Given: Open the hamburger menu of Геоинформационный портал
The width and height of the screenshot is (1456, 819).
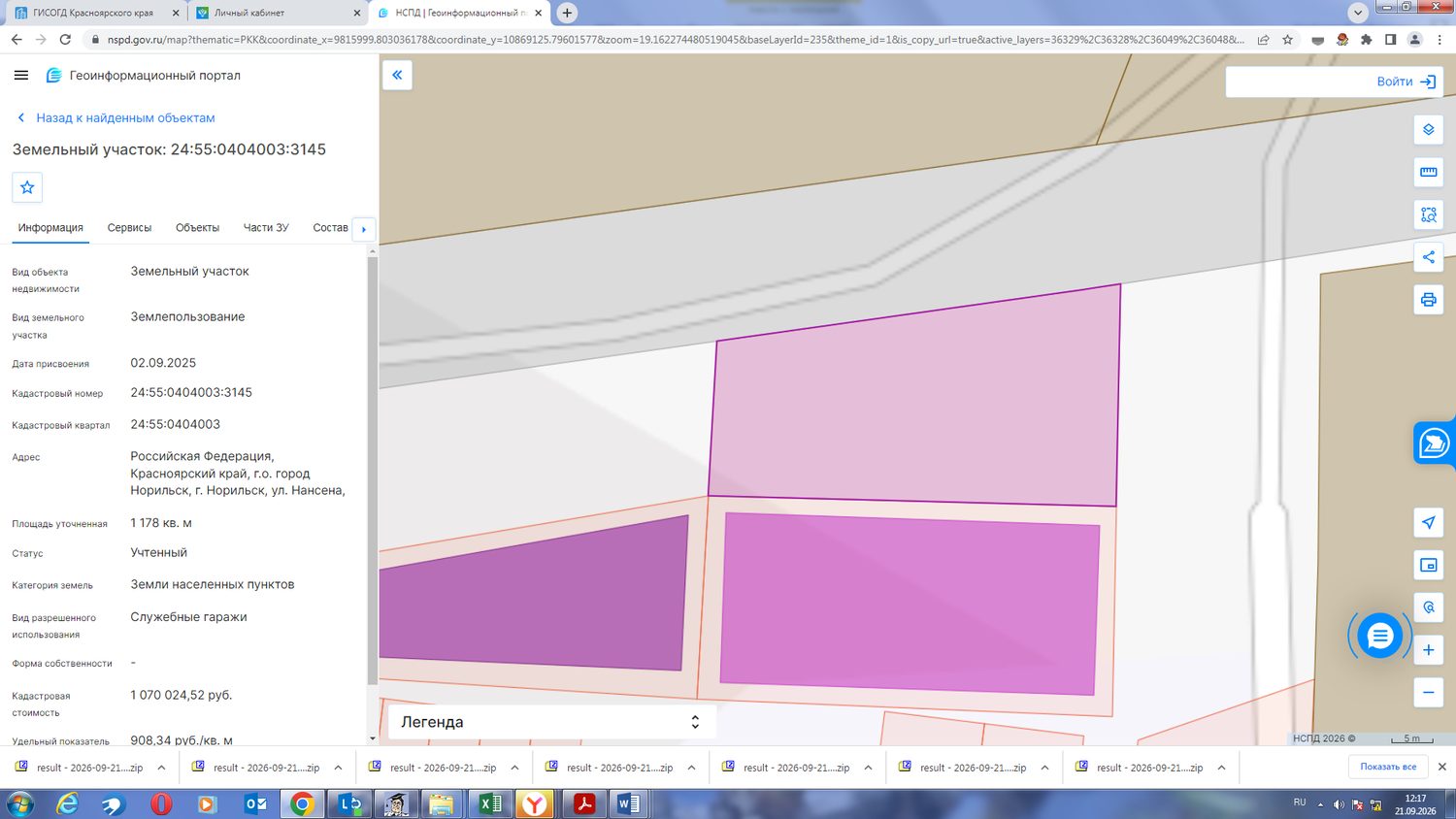Looking at the screenshot, I should (x=21, y=75).
